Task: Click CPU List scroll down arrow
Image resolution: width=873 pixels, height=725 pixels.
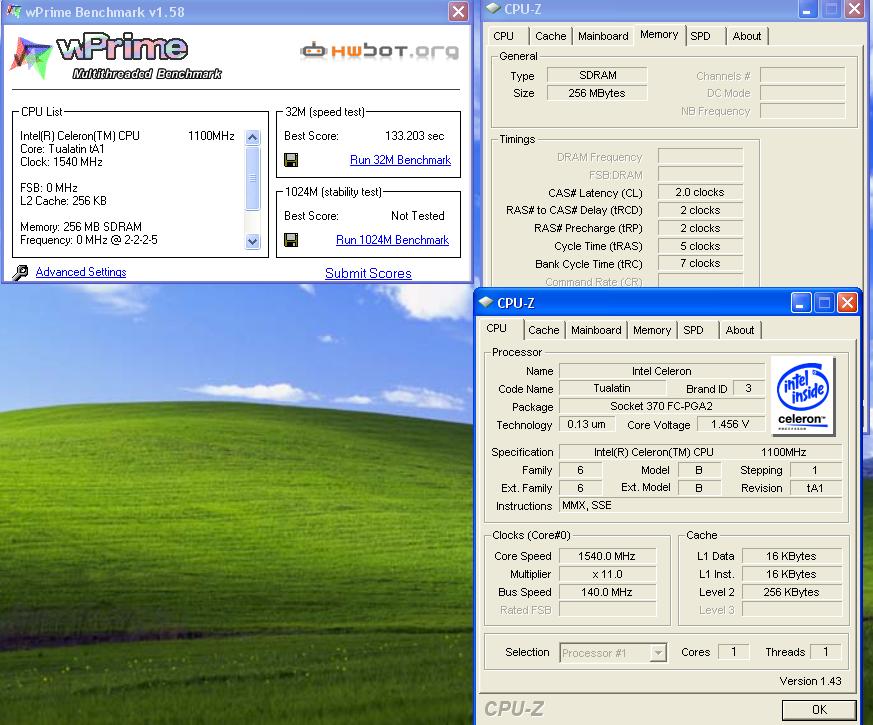Action: 253,241
